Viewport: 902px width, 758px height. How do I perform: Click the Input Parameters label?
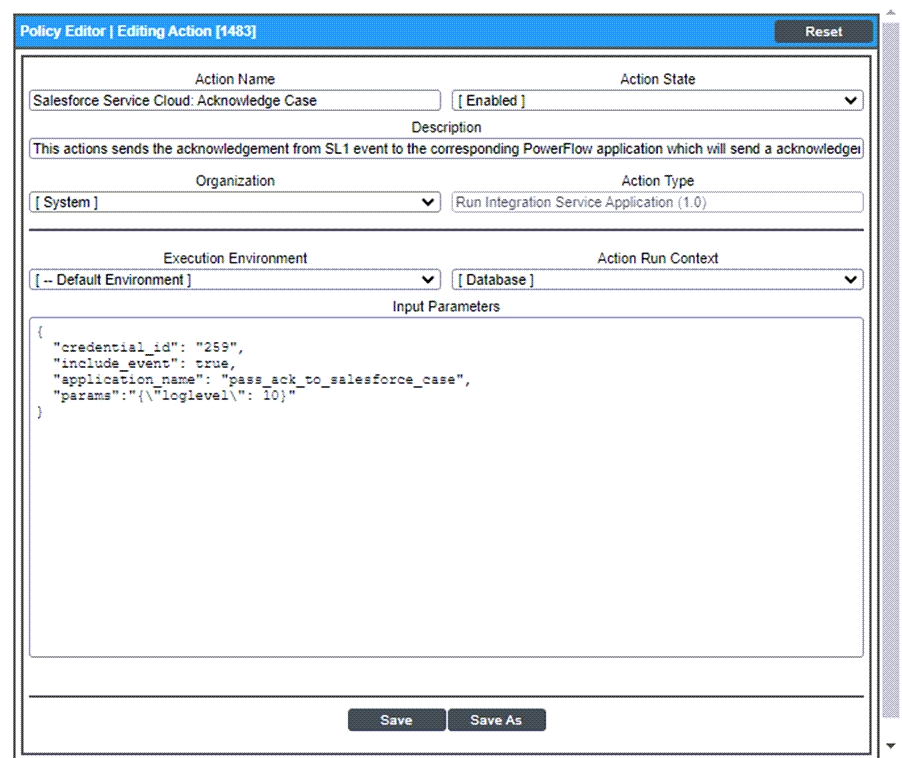tap(446, 307)
